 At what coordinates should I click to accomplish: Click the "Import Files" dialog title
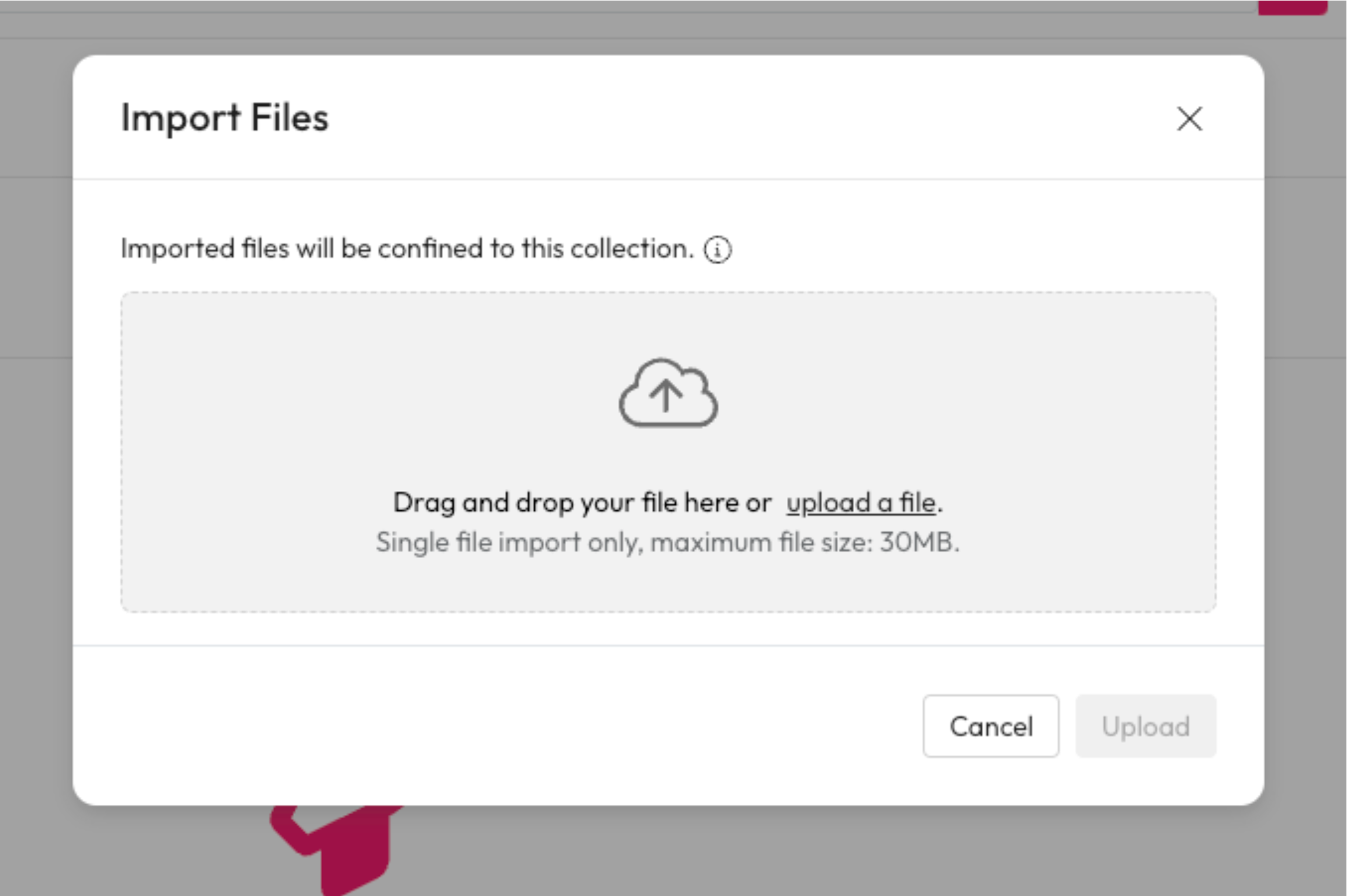224,117
